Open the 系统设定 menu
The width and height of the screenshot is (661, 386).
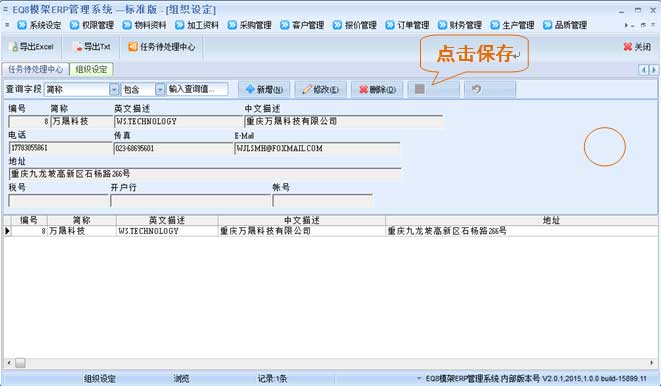(39, 25)
